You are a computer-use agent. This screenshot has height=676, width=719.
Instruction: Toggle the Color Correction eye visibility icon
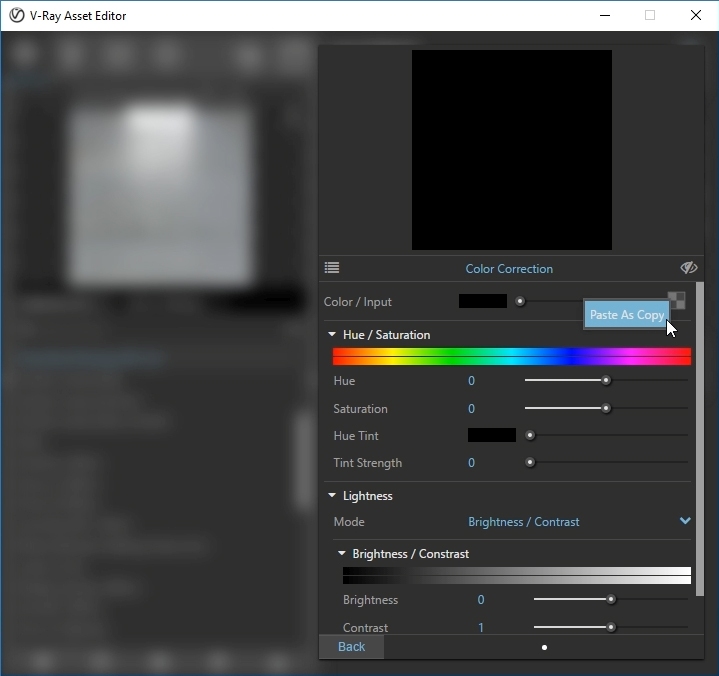coord(688,268)
